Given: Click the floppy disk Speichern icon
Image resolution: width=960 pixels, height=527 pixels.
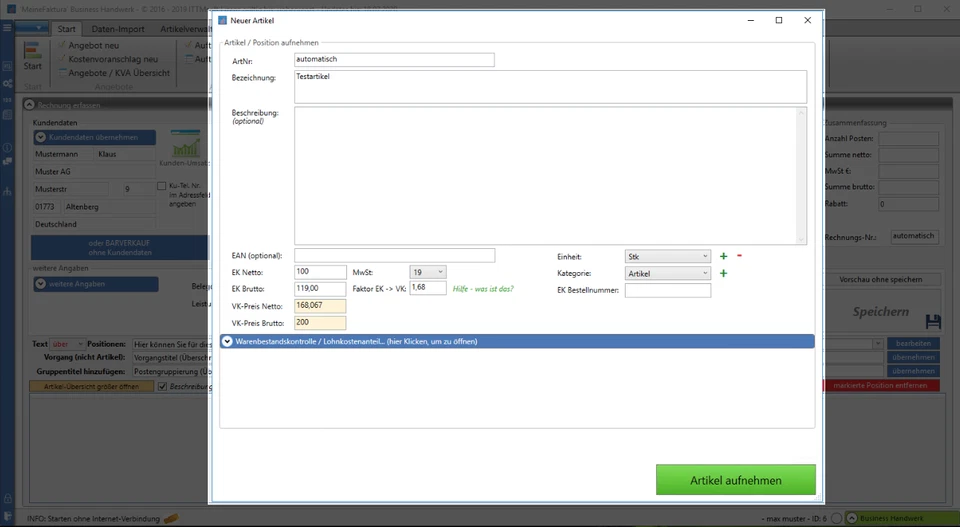Looking at the screenshot, I should tap(933, 321).
